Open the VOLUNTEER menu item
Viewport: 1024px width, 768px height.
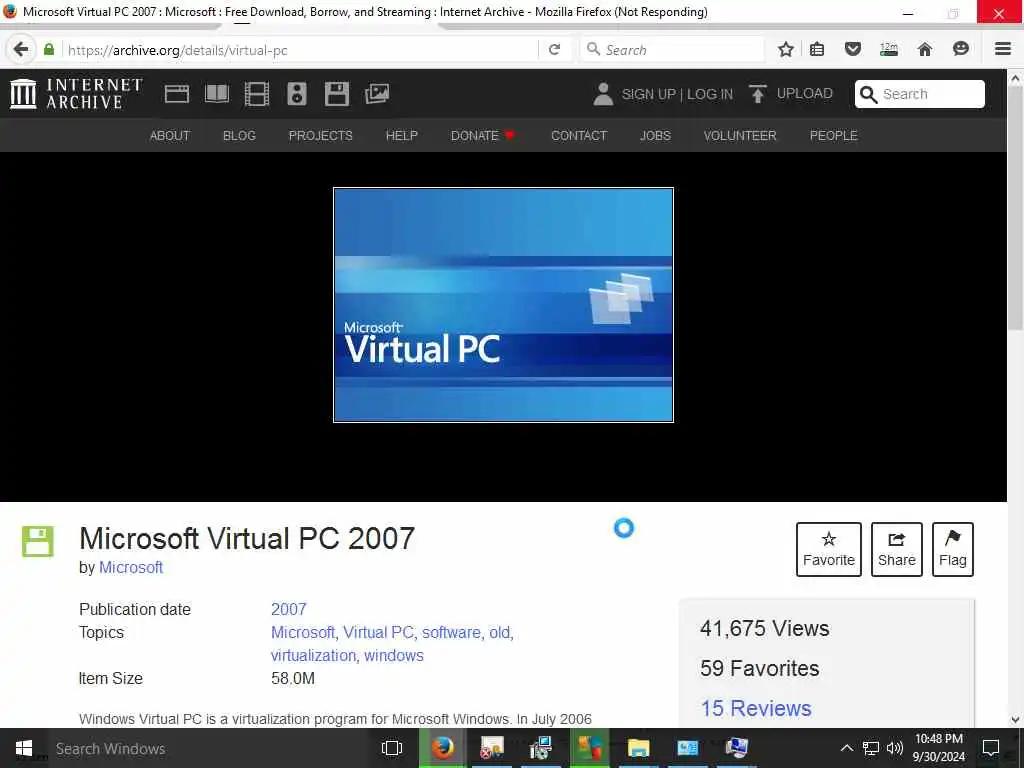tap(740, 135)
